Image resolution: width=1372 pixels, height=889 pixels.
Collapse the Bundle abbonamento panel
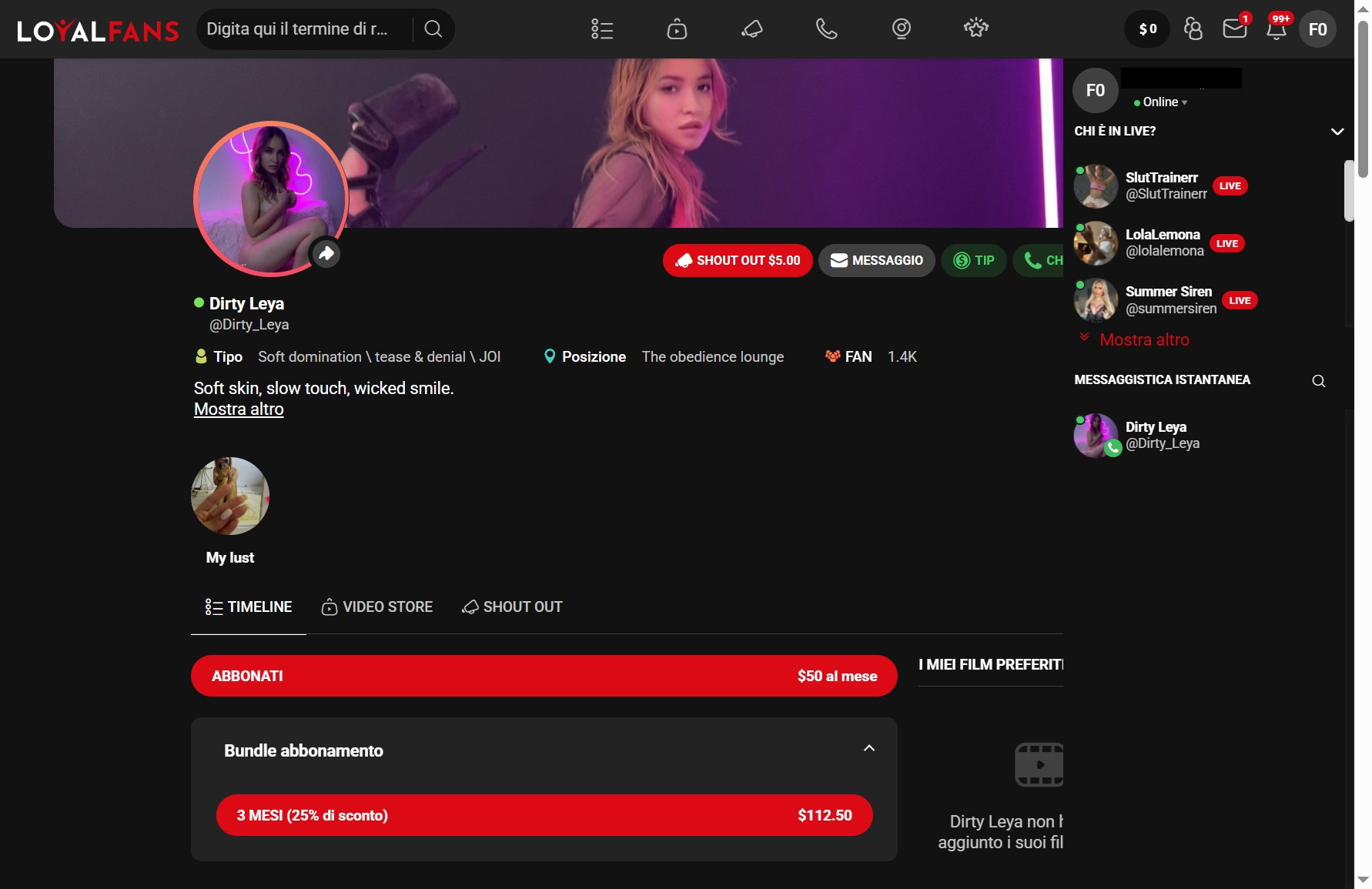pyautogui.click(x=868, y=749)
